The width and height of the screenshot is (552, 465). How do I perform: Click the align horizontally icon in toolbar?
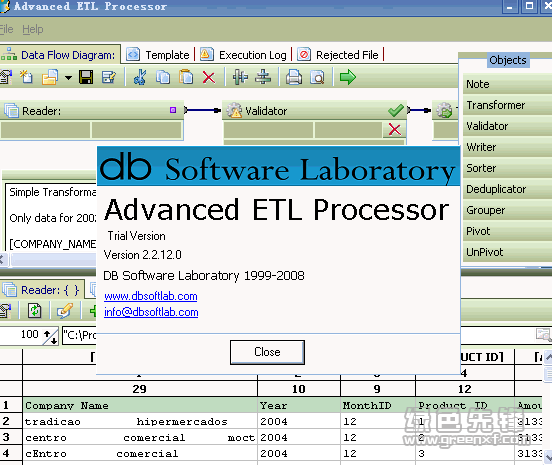click(x=263, y=77)
